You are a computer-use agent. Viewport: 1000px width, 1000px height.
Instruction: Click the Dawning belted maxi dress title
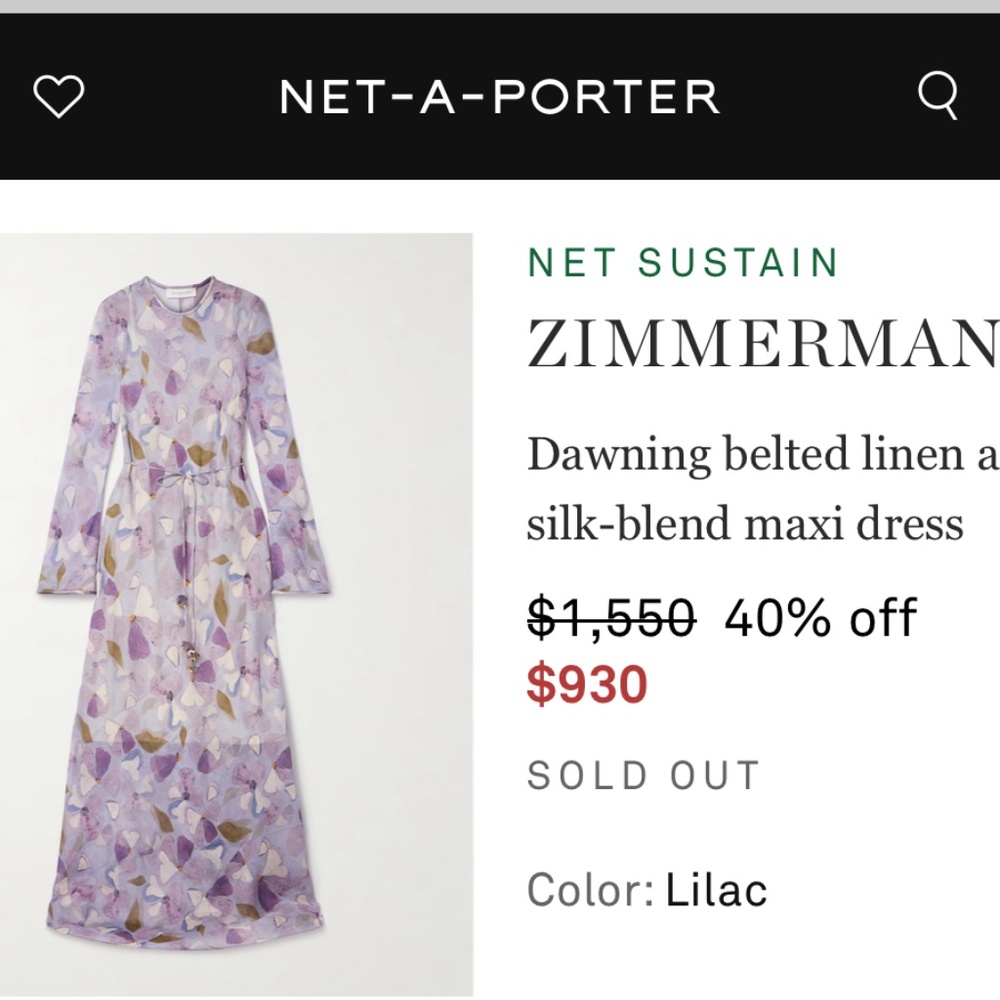click(760, 485)
